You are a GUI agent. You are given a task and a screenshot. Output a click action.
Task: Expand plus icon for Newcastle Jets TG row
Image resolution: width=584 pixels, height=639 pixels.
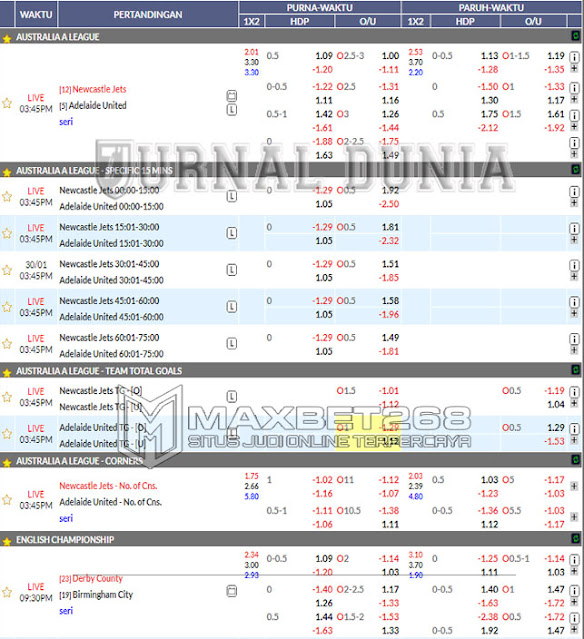574,403
